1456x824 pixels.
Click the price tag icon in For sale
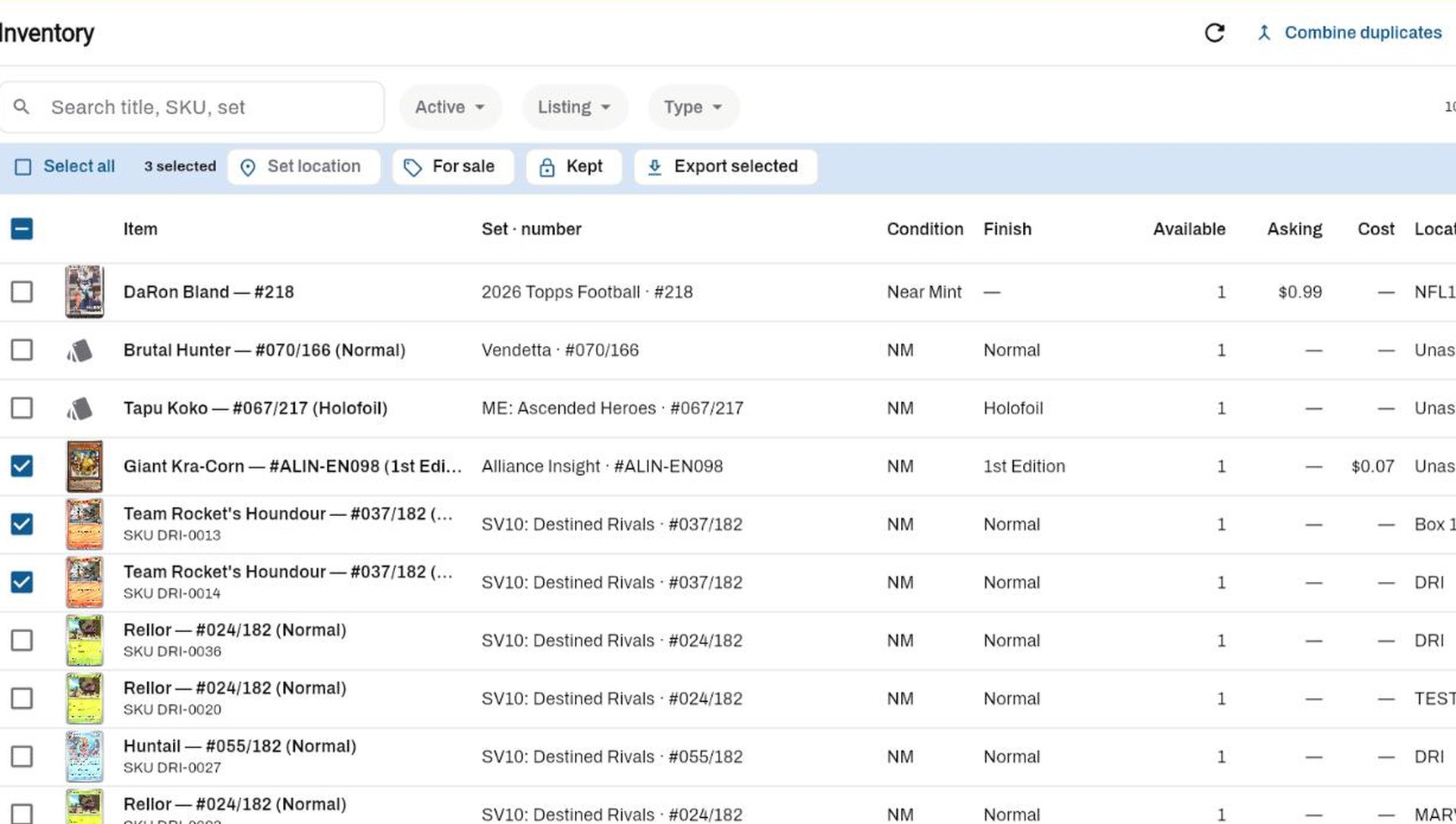(413, 167)
